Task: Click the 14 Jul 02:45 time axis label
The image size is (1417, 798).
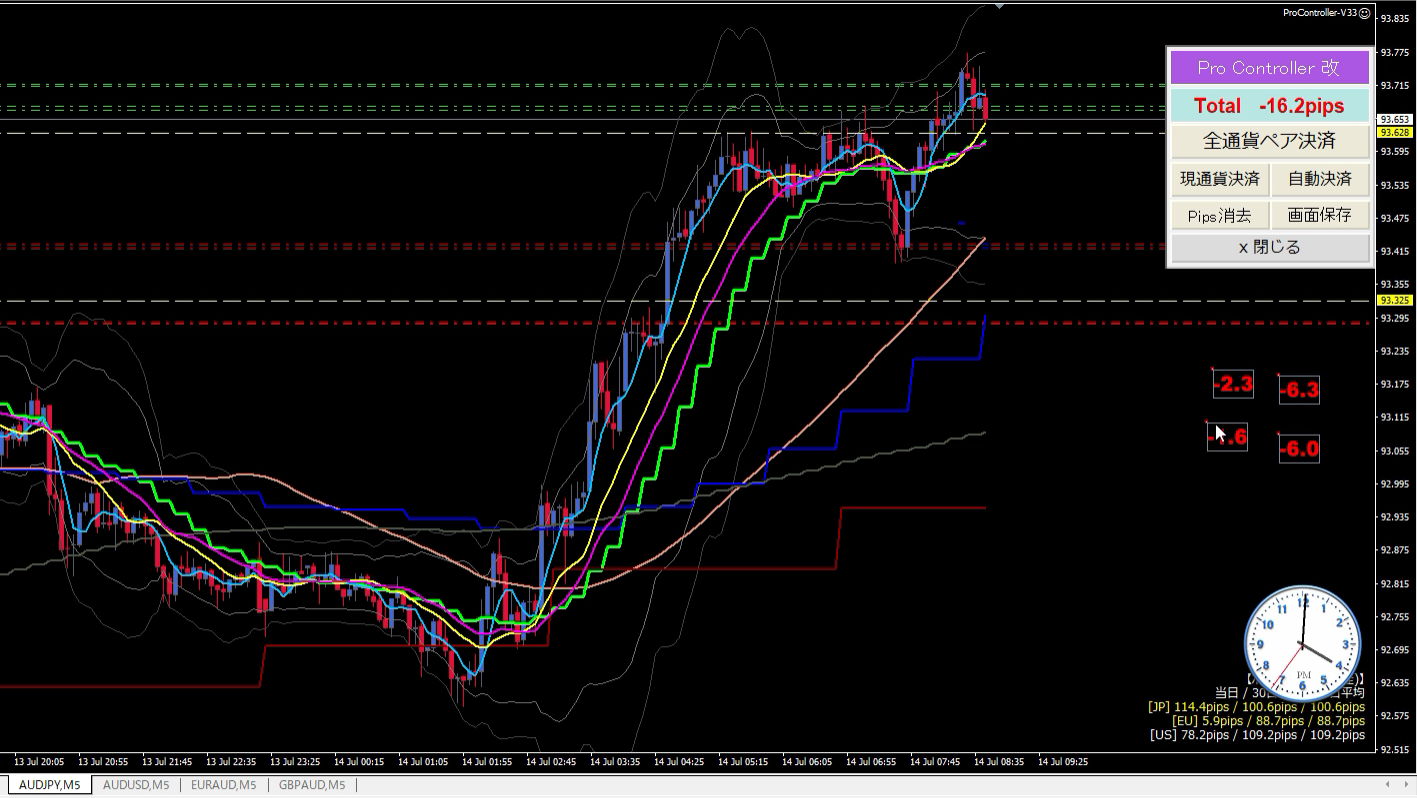Action: (551, 761)
